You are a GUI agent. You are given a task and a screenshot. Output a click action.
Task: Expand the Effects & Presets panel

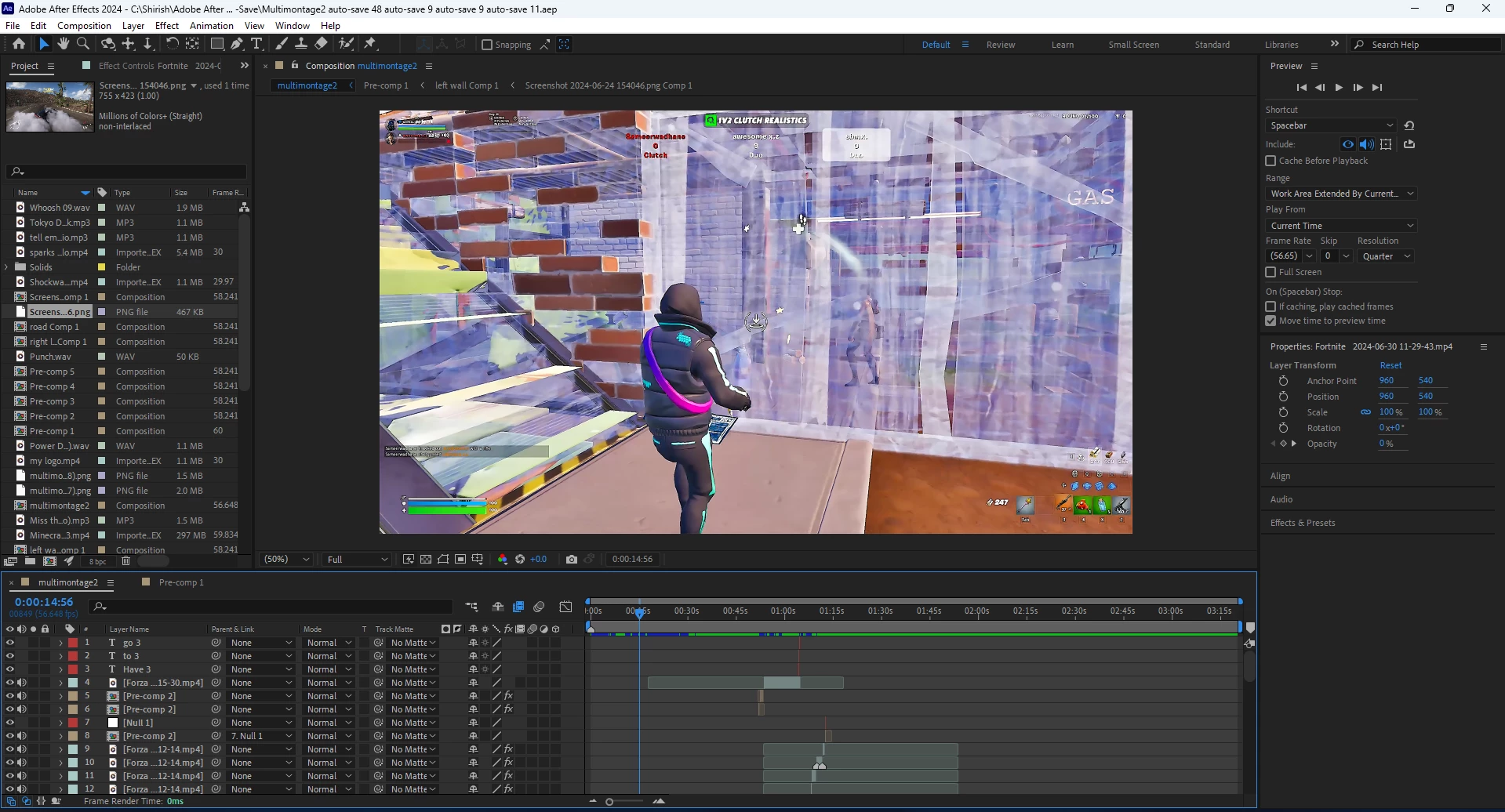1303,523
